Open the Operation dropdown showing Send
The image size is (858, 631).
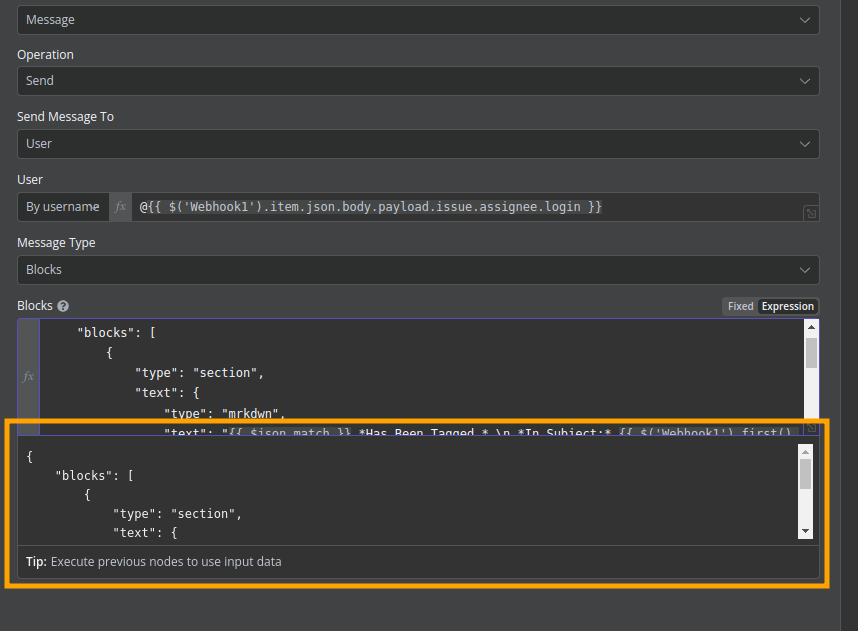click(x=418, y=81)
